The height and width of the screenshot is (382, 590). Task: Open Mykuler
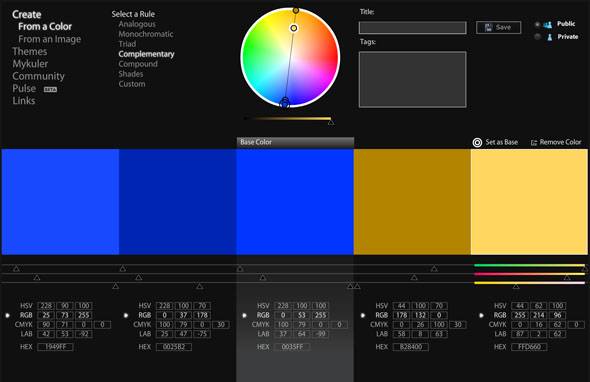tap(30, 64)
